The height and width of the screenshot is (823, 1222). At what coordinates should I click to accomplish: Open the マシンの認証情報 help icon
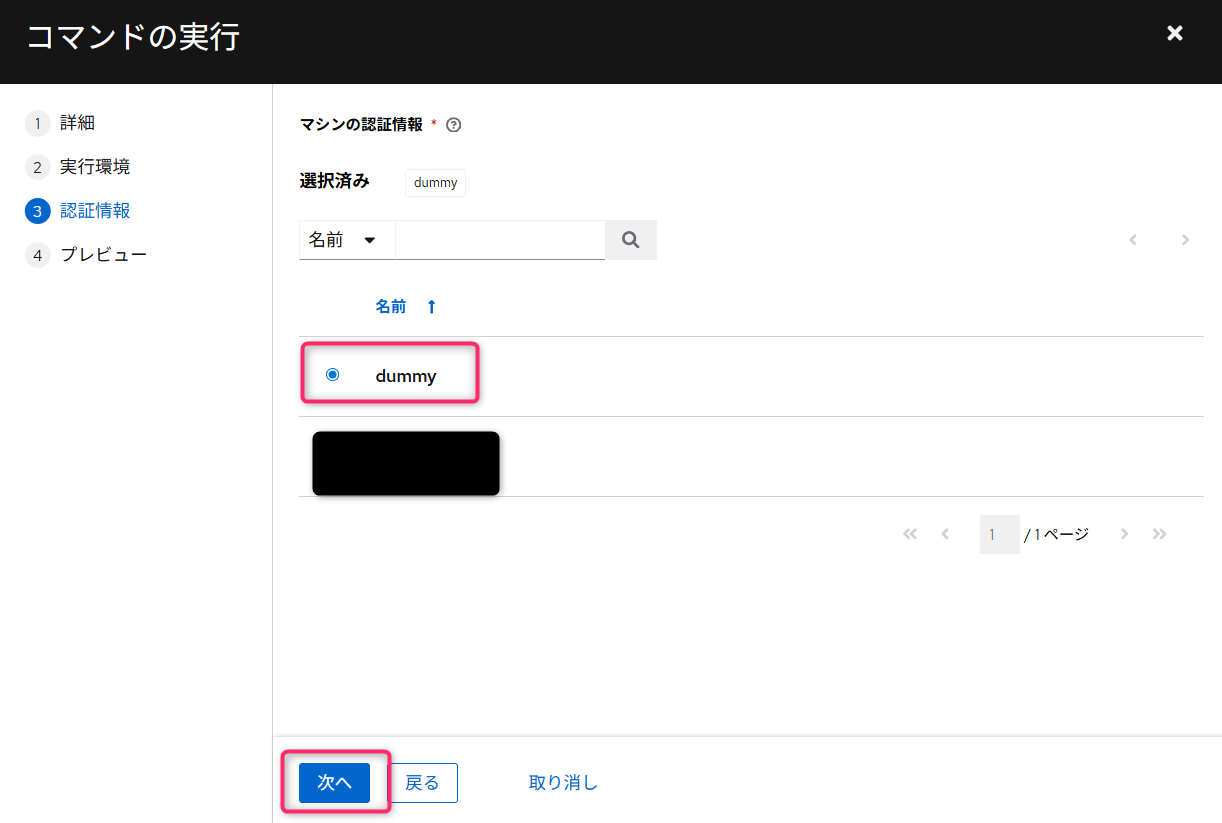pyautogui.click(x=453, y=125)
